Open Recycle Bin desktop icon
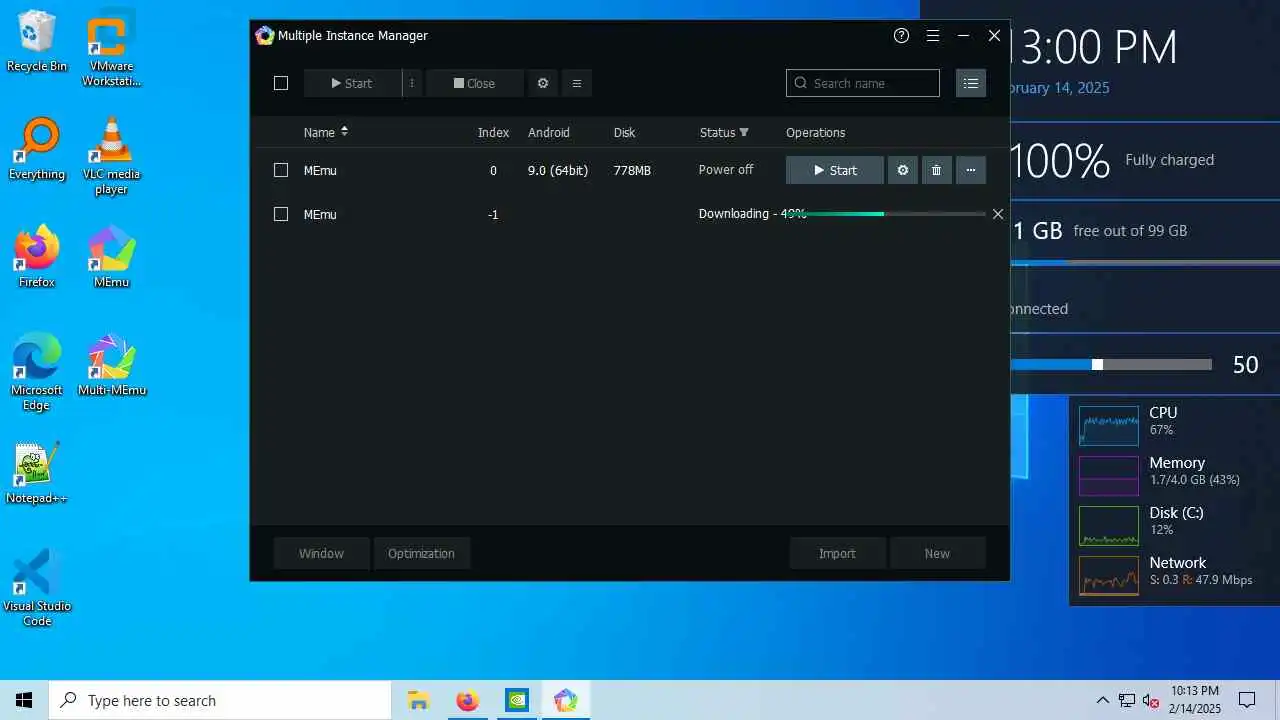1280x720 pixels. tap(37, 41)
